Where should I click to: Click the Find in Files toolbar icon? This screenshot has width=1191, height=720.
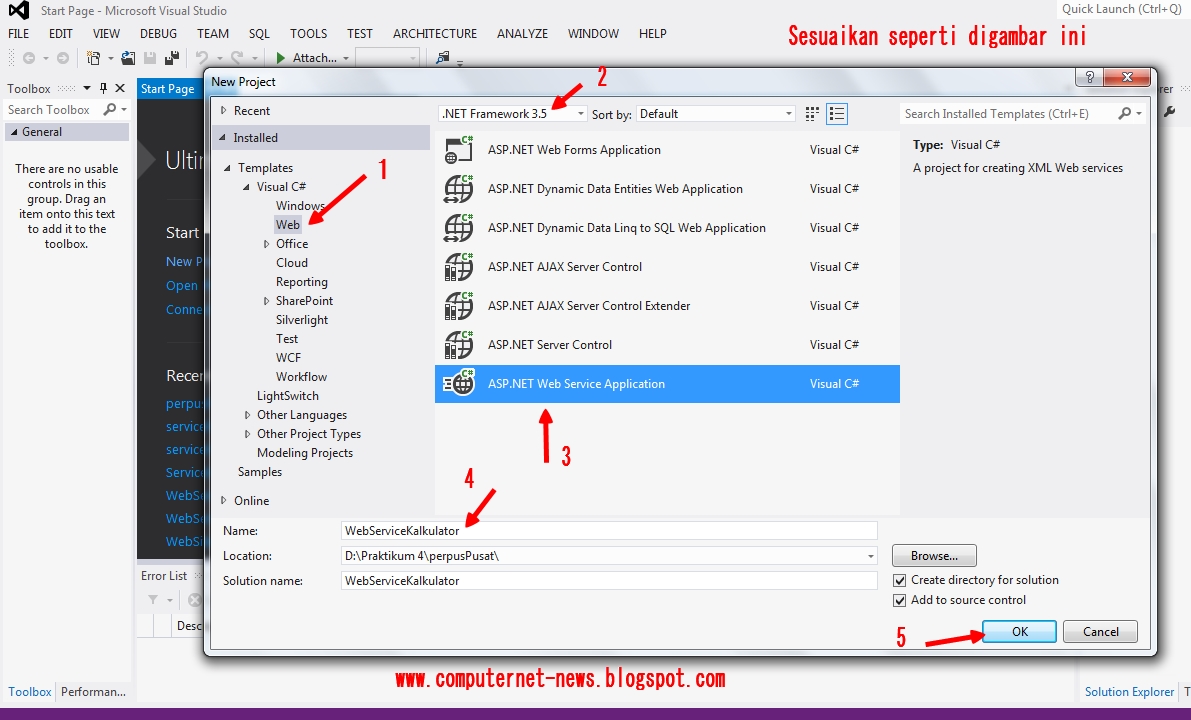(442, 58)
